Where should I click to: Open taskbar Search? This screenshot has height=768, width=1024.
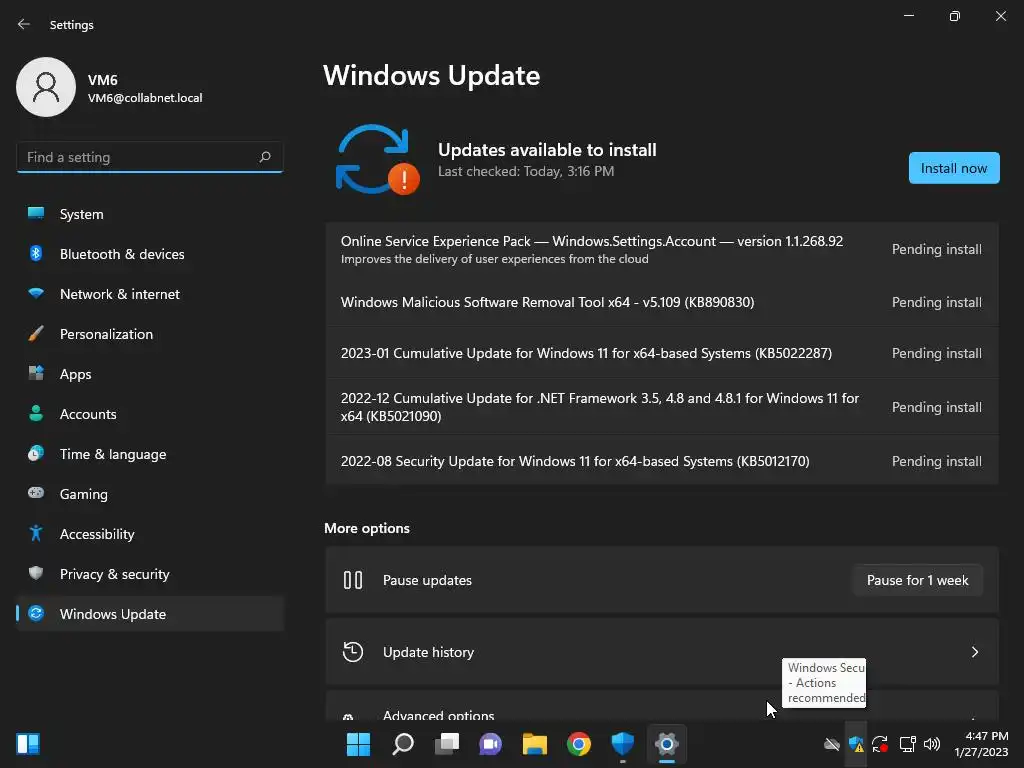[402, 744]
